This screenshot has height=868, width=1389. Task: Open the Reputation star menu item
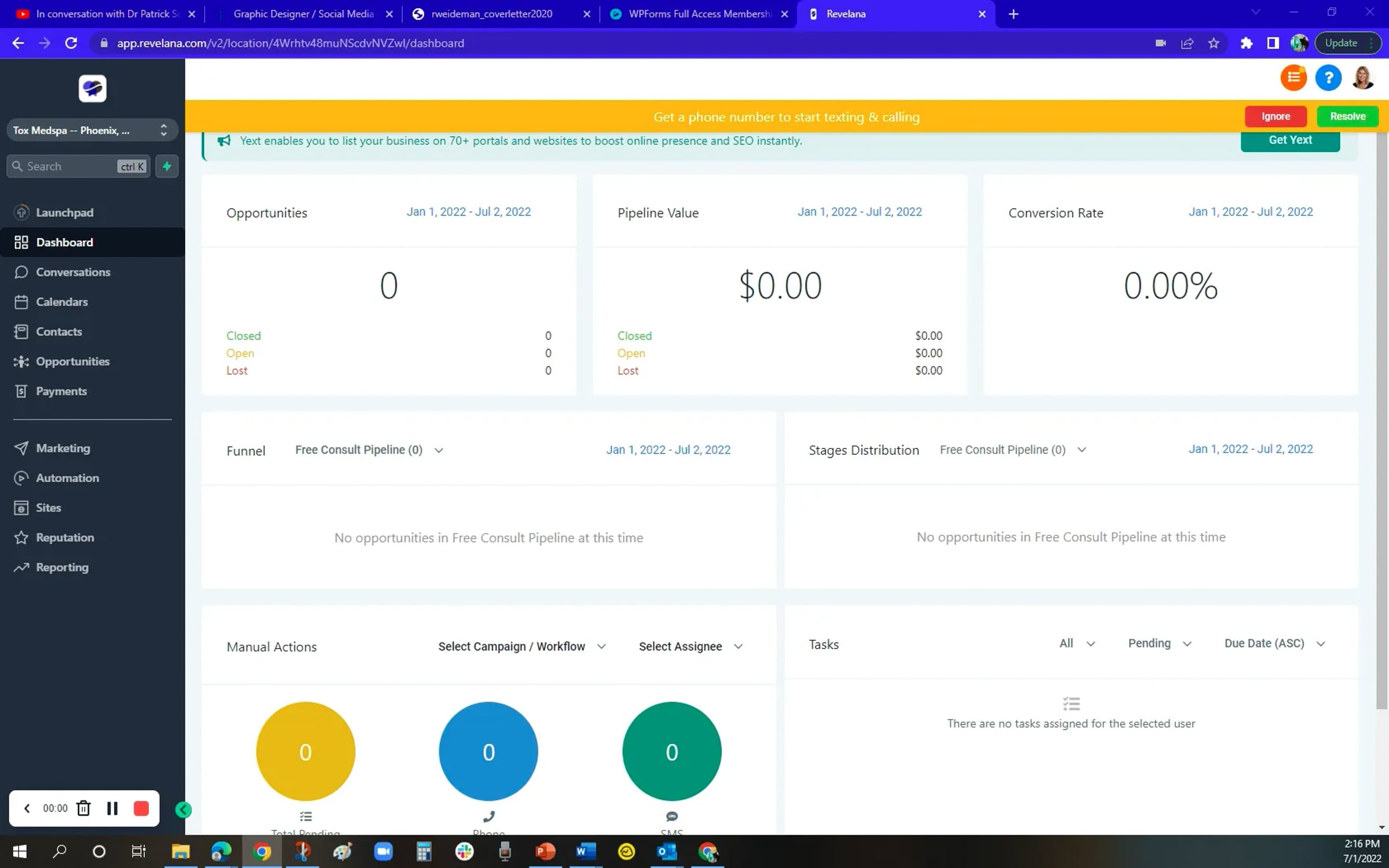(65, 537)
